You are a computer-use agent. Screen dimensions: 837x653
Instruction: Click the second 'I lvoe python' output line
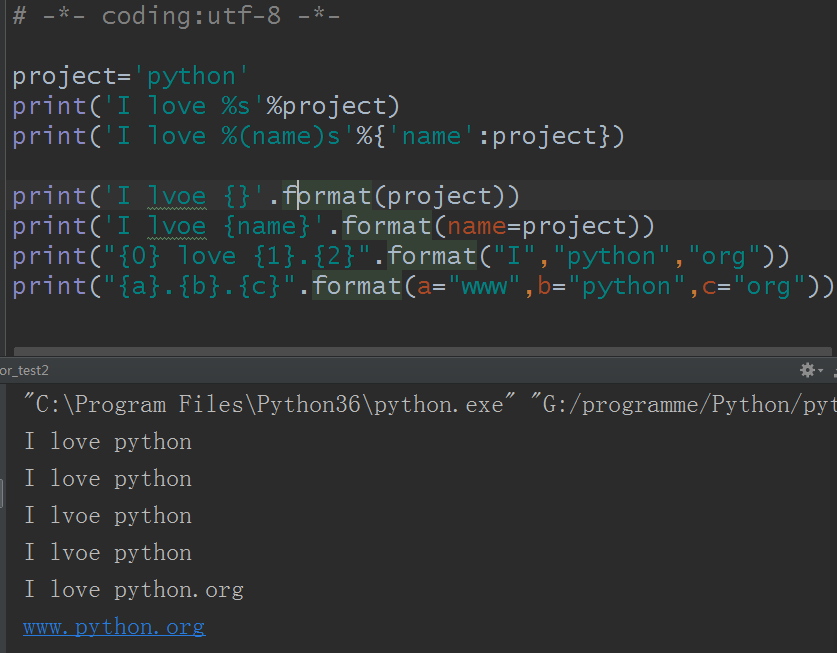click(108, 553)
